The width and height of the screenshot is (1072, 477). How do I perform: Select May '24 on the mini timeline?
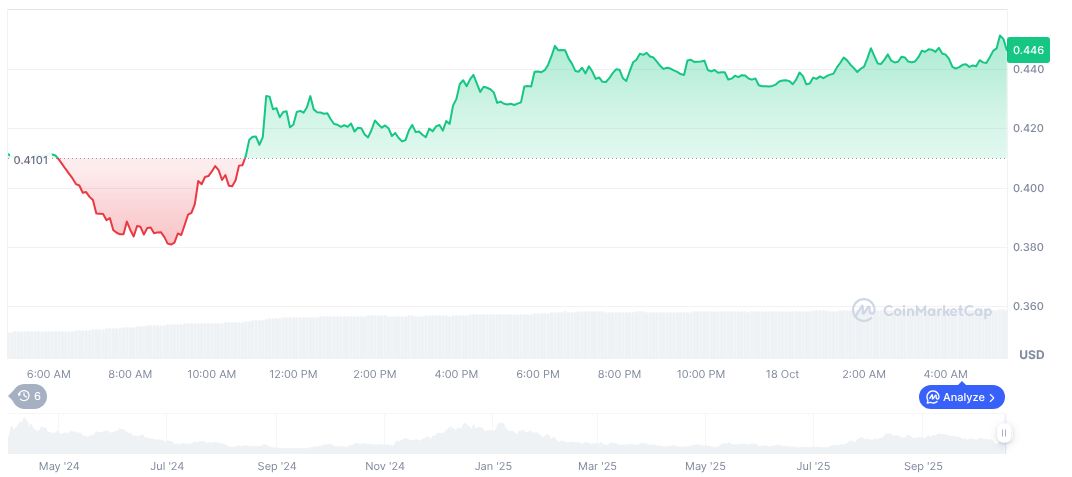57,466
